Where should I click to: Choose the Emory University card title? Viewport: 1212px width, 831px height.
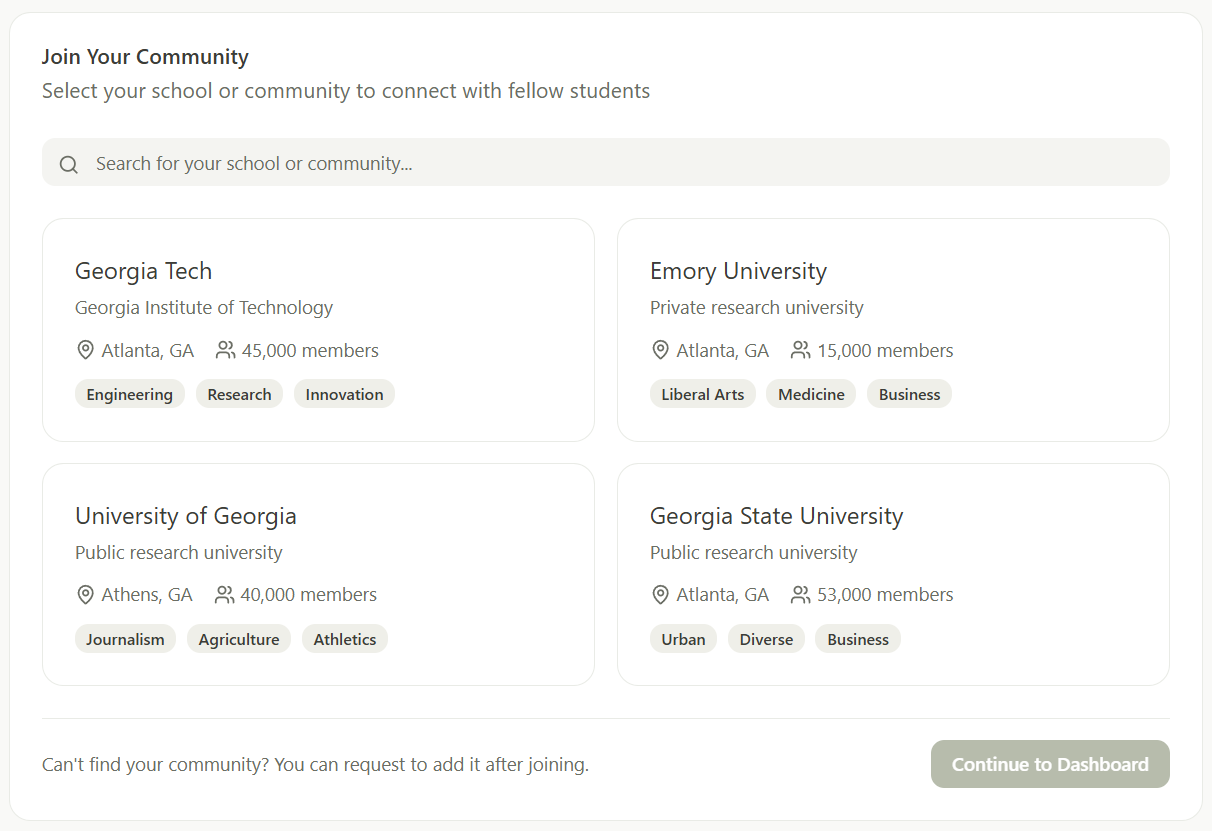pos(738,271)
